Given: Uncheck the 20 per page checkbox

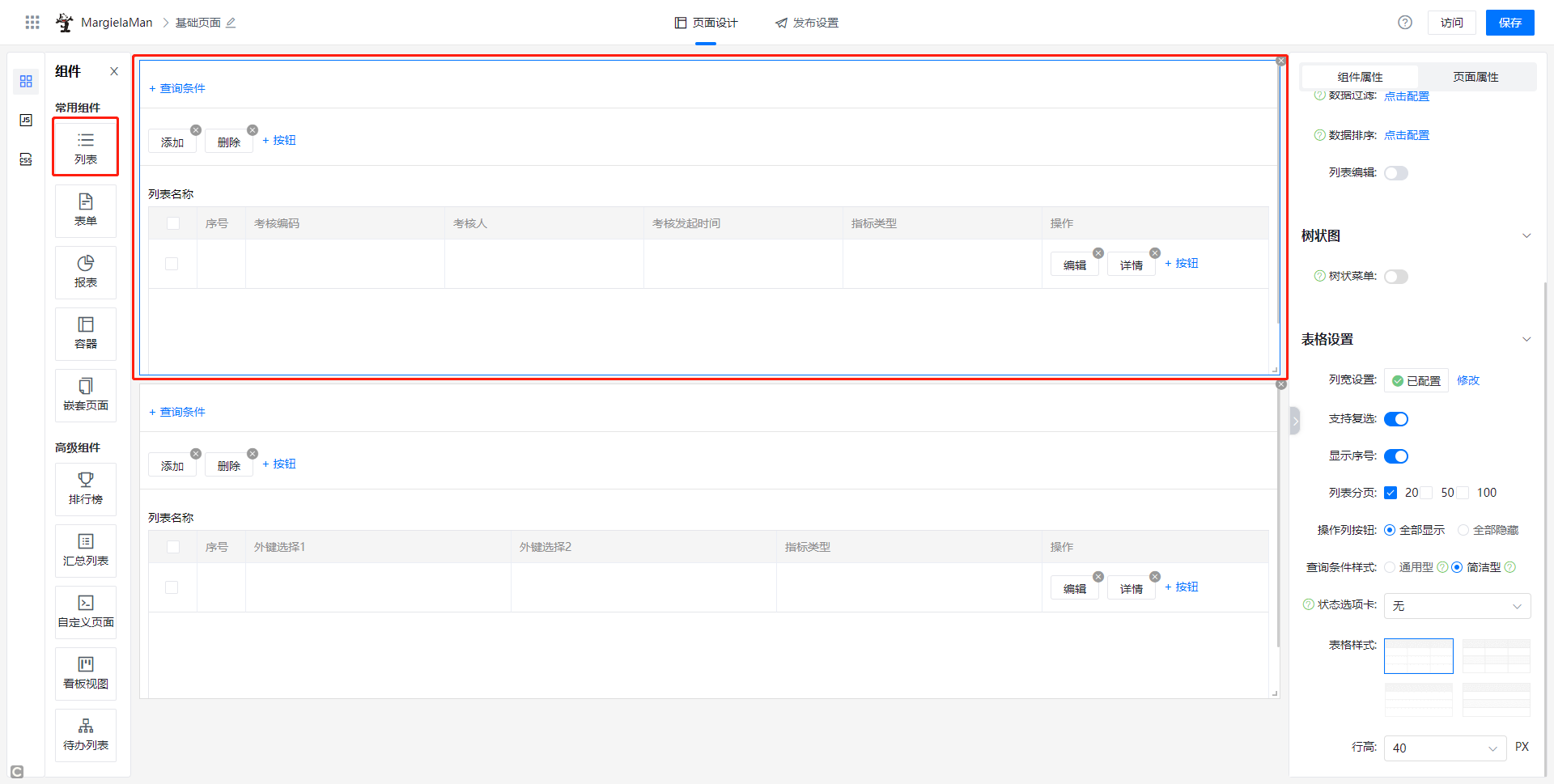Looking at the screenshot, I should pos(1391,493).
